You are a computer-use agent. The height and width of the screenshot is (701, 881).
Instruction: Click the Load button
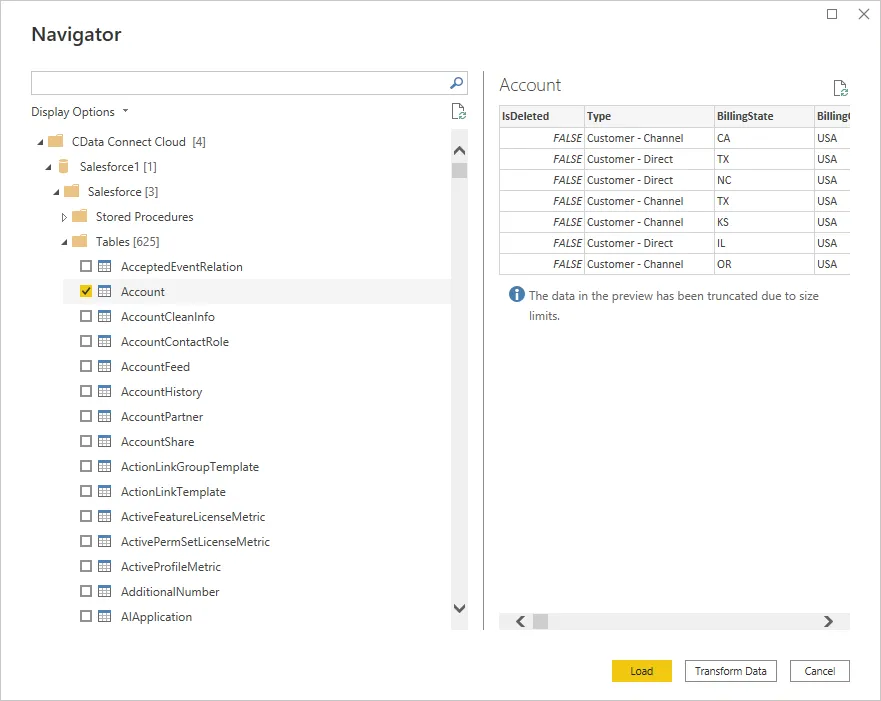[641, 671]
